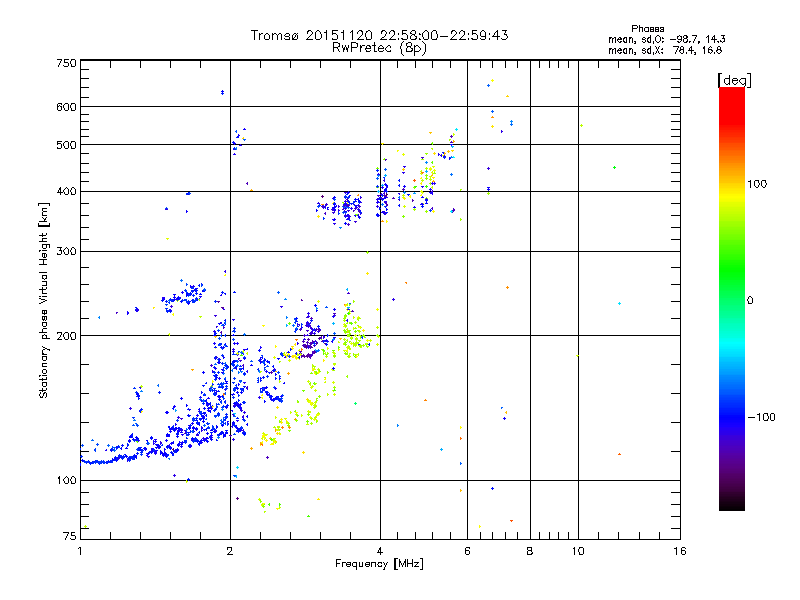This screenshot has width=800, height=600.
Task: Click the y-axis tick label '400'
Action: [66, 191]
